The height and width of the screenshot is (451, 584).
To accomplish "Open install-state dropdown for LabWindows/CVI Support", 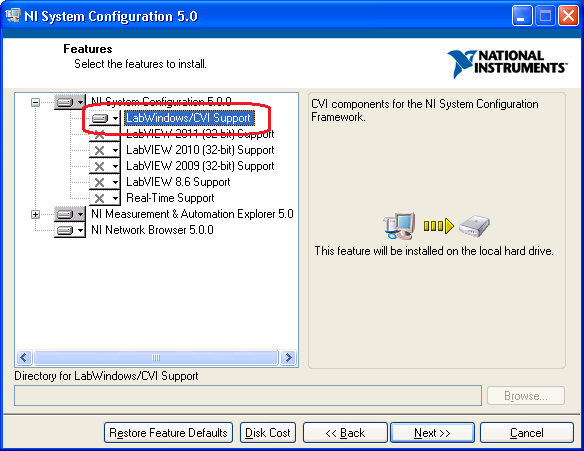I will coord(105,118).
